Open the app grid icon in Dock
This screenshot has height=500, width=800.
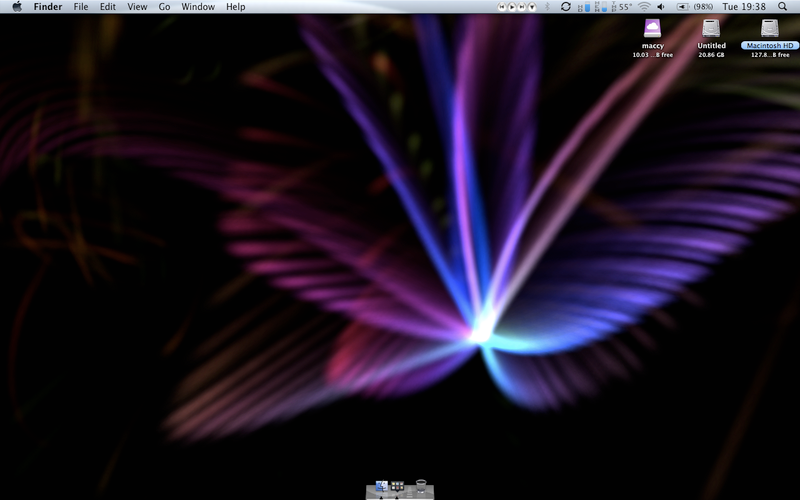(397, 487)
